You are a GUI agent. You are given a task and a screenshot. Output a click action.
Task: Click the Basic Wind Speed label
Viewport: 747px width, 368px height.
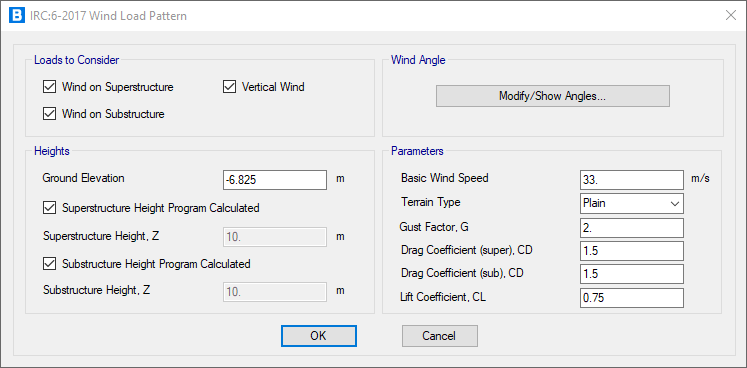pos(445,178)
